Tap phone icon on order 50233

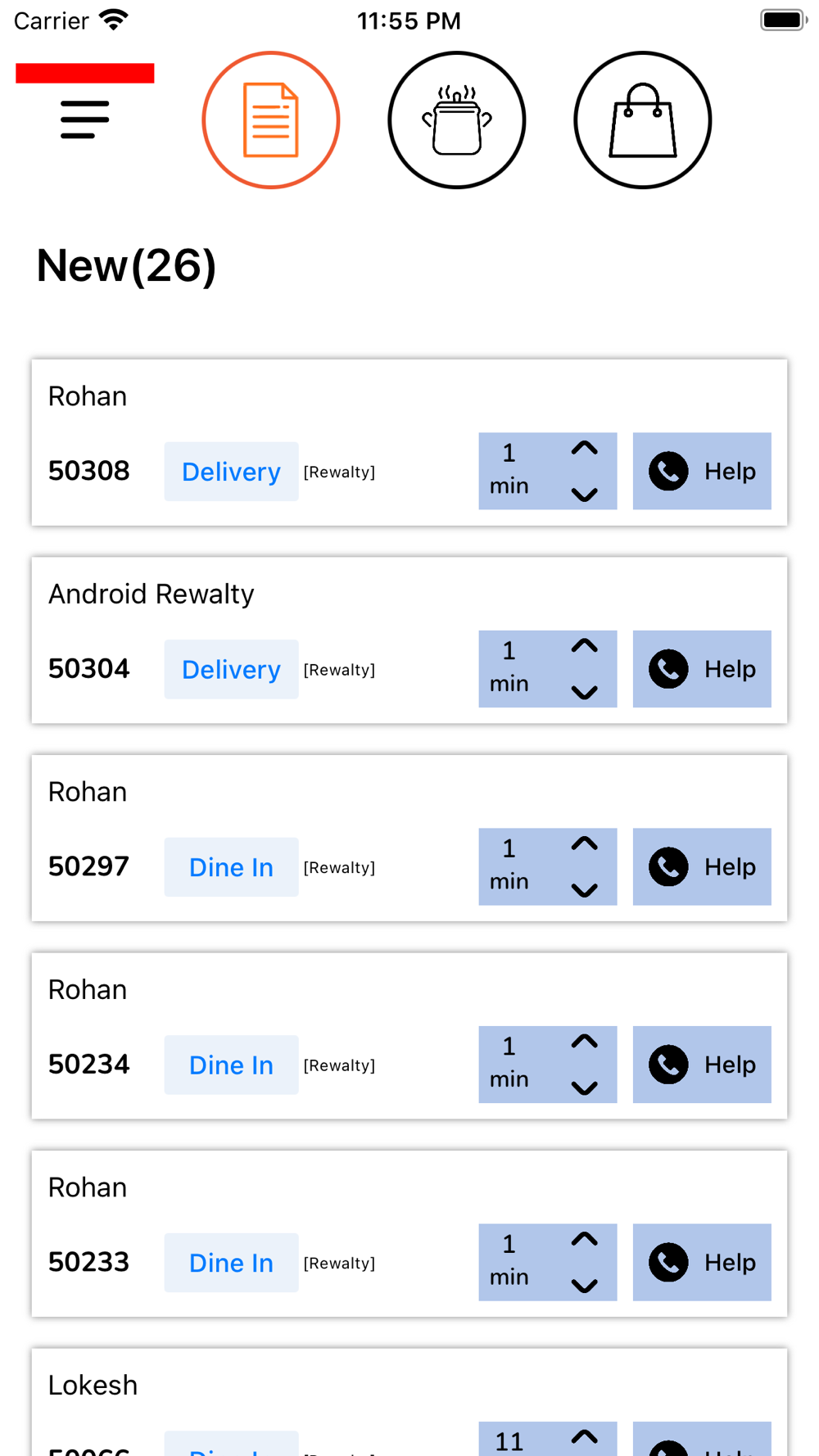coord(668,1263)
